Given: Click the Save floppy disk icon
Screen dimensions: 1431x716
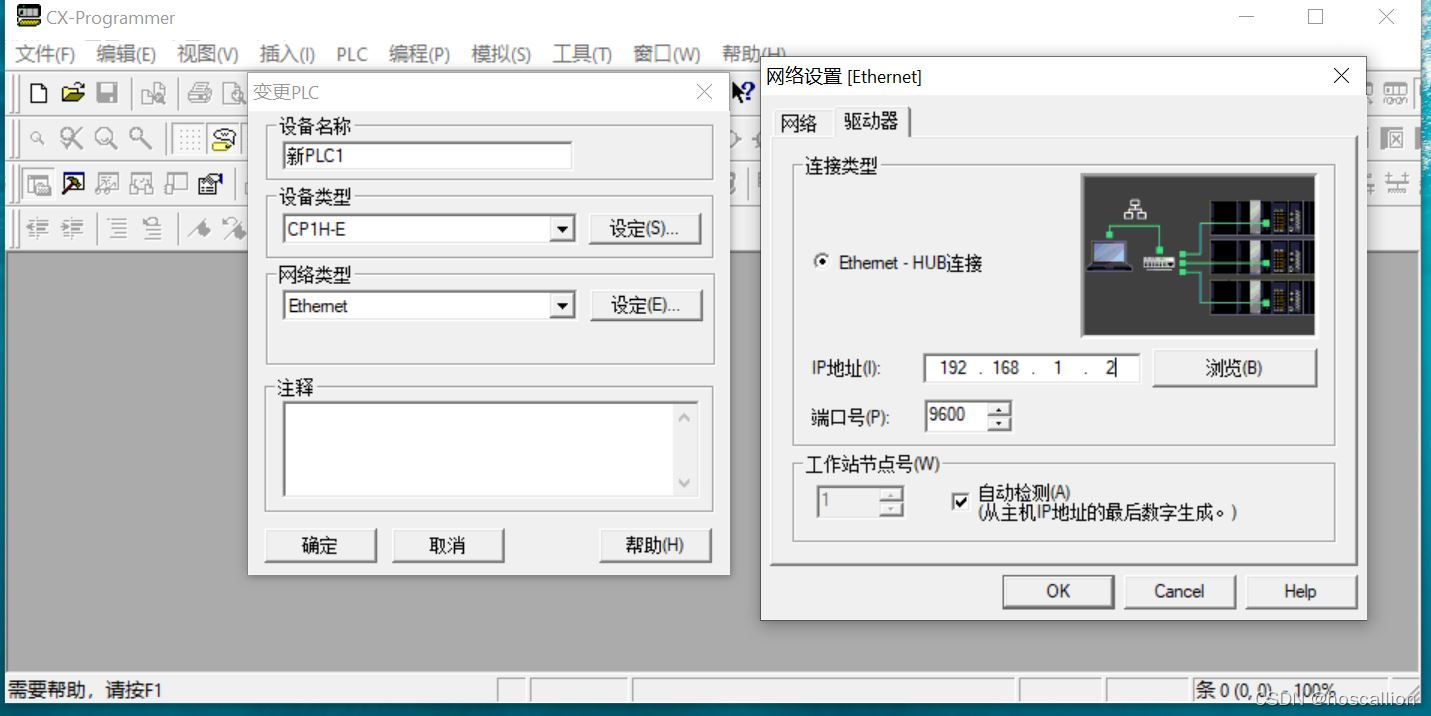Looking at the screenshot, I should [x=107, y=94].
